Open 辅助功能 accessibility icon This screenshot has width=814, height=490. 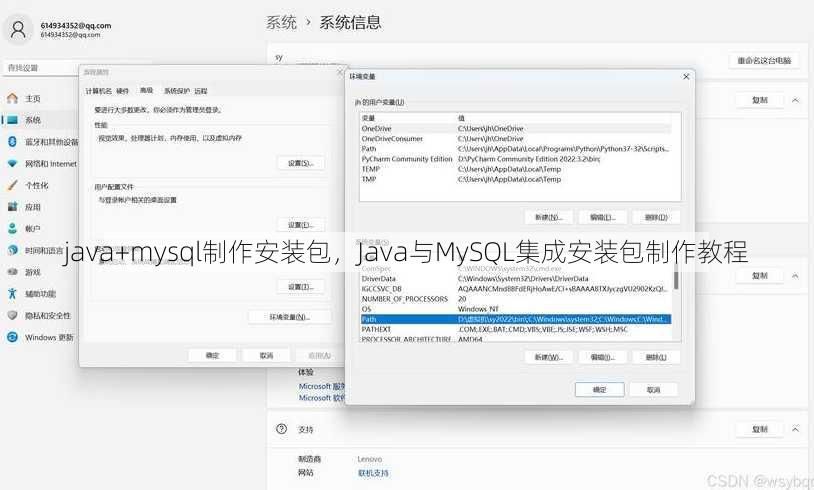point(12,293)
